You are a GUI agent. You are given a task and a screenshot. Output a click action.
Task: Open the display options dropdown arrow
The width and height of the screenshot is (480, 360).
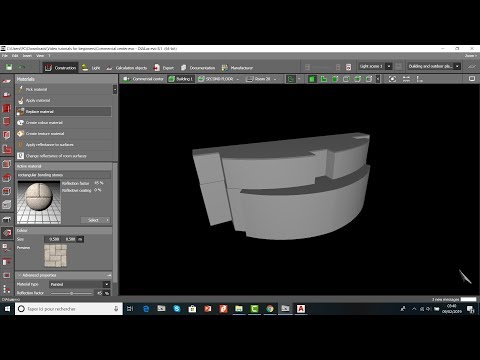pyautogui.click(x=299, y=79)
